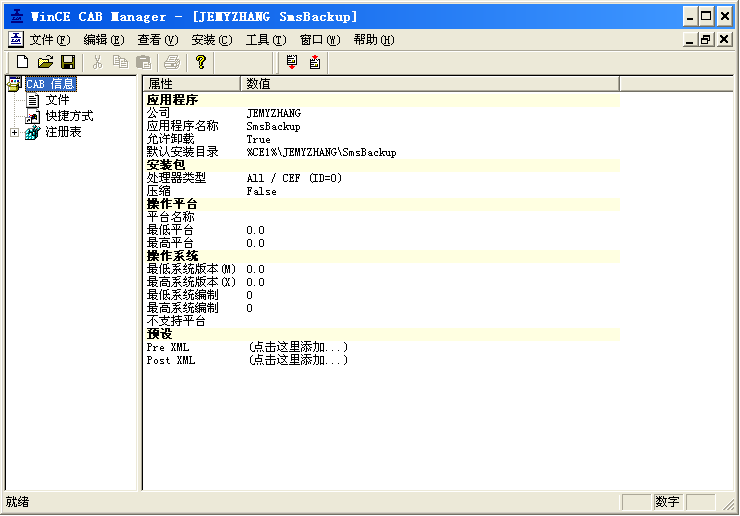The image size is (740, 516).
Task: Click the Cut scissors icon
Action: coord(97,62)
